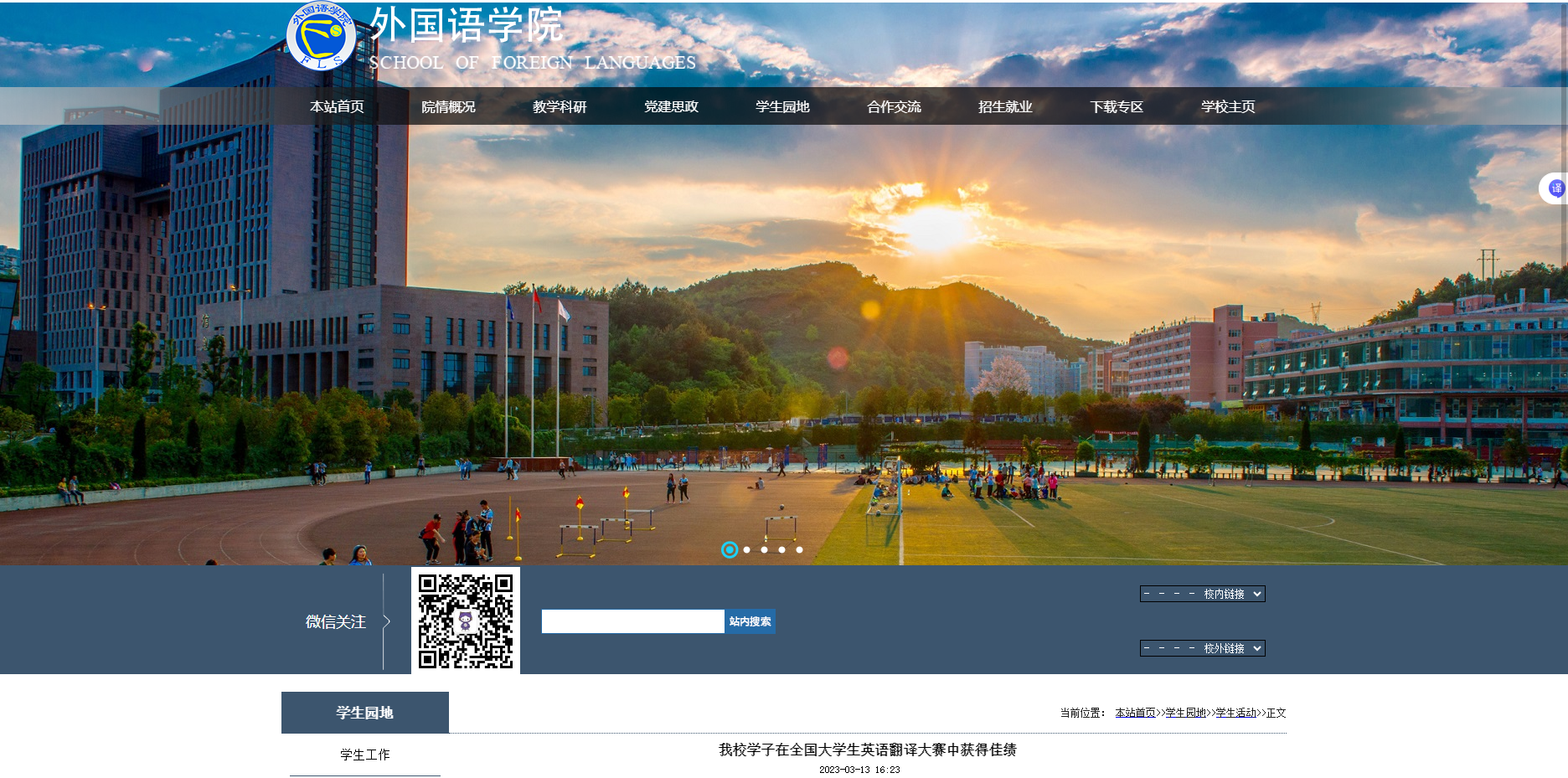Click the 学生园地 sidebar header

pos(365,713)
